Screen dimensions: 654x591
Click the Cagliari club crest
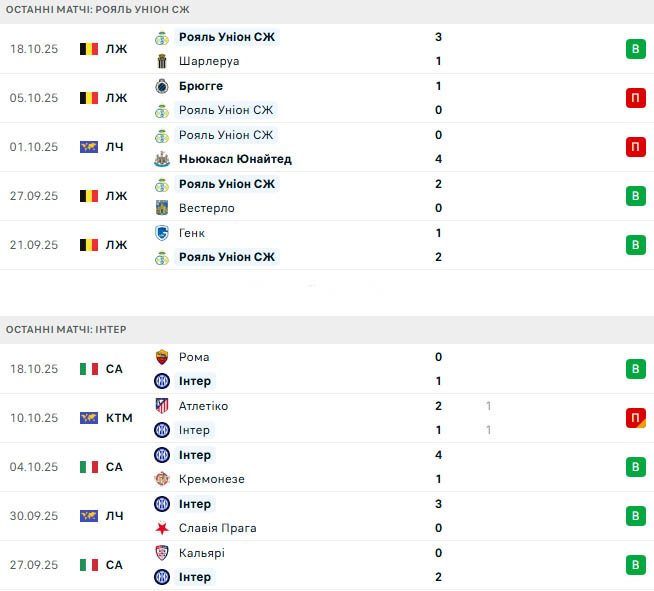tap(162, 553)
